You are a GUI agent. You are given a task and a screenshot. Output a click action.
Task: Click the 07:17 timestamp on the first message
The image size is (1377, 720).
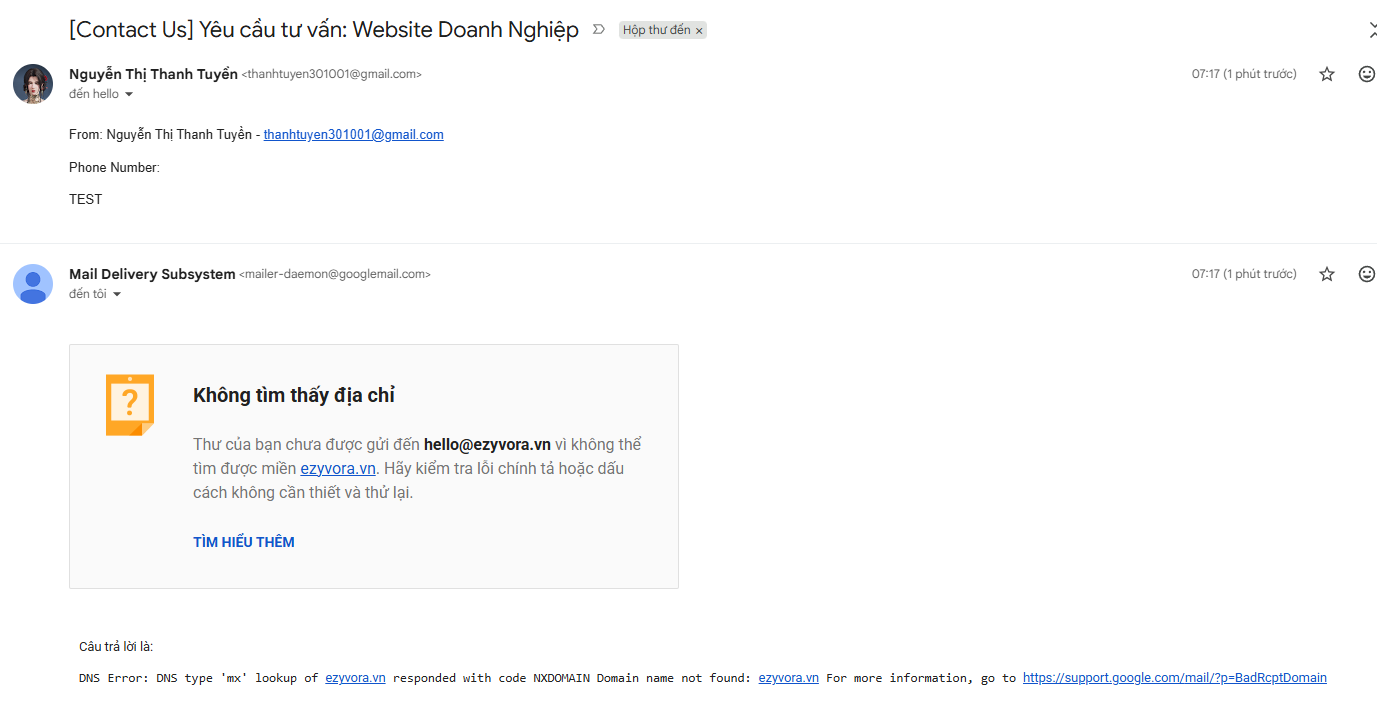(x=1244, y=74)
